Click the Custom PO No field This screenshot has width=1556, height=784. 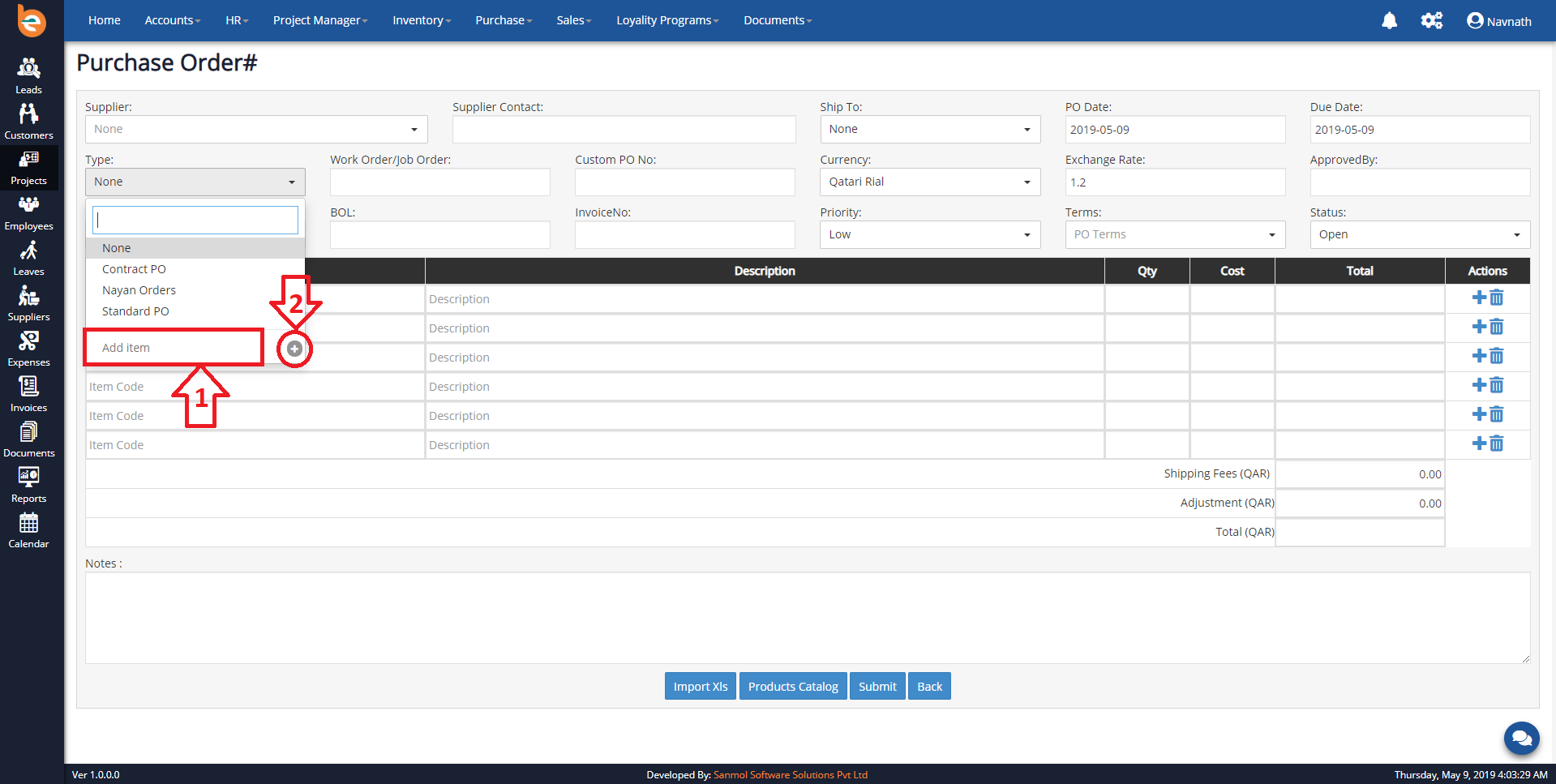[x=685, y=182]
